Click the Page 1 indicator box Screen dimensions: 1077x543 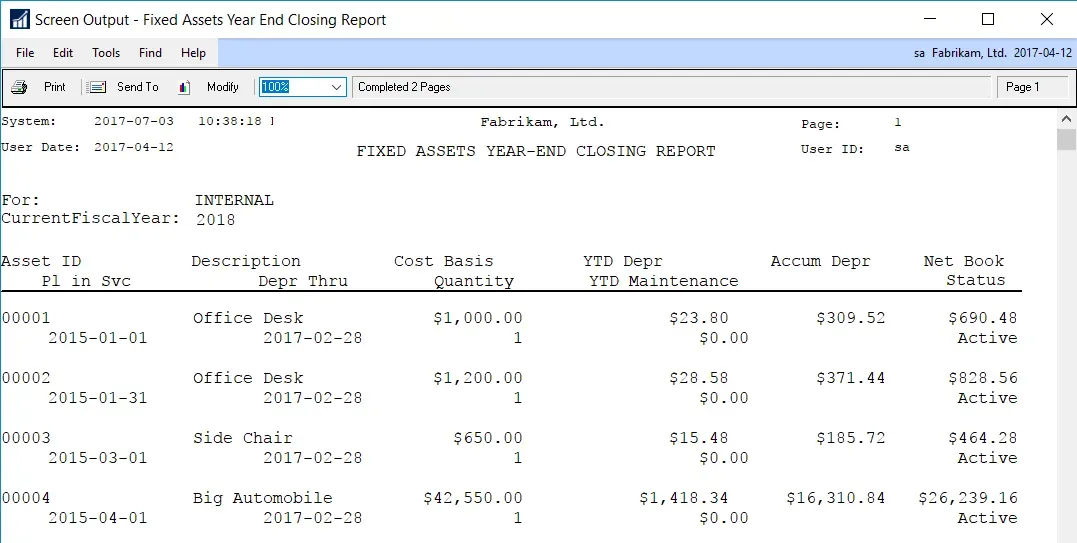pos(1032,87)
